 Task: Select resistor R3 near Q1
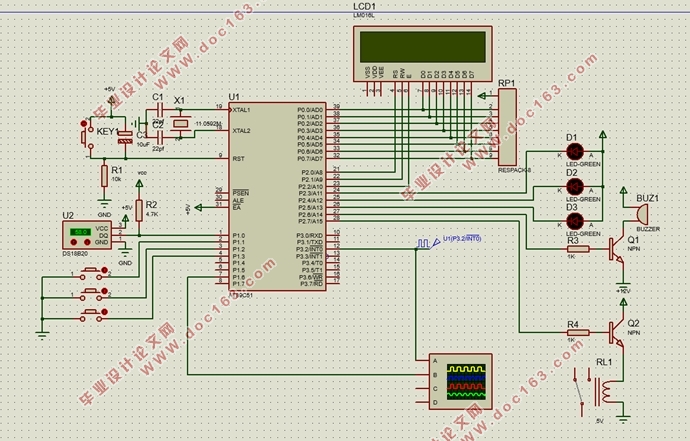[x=578, y=249]
